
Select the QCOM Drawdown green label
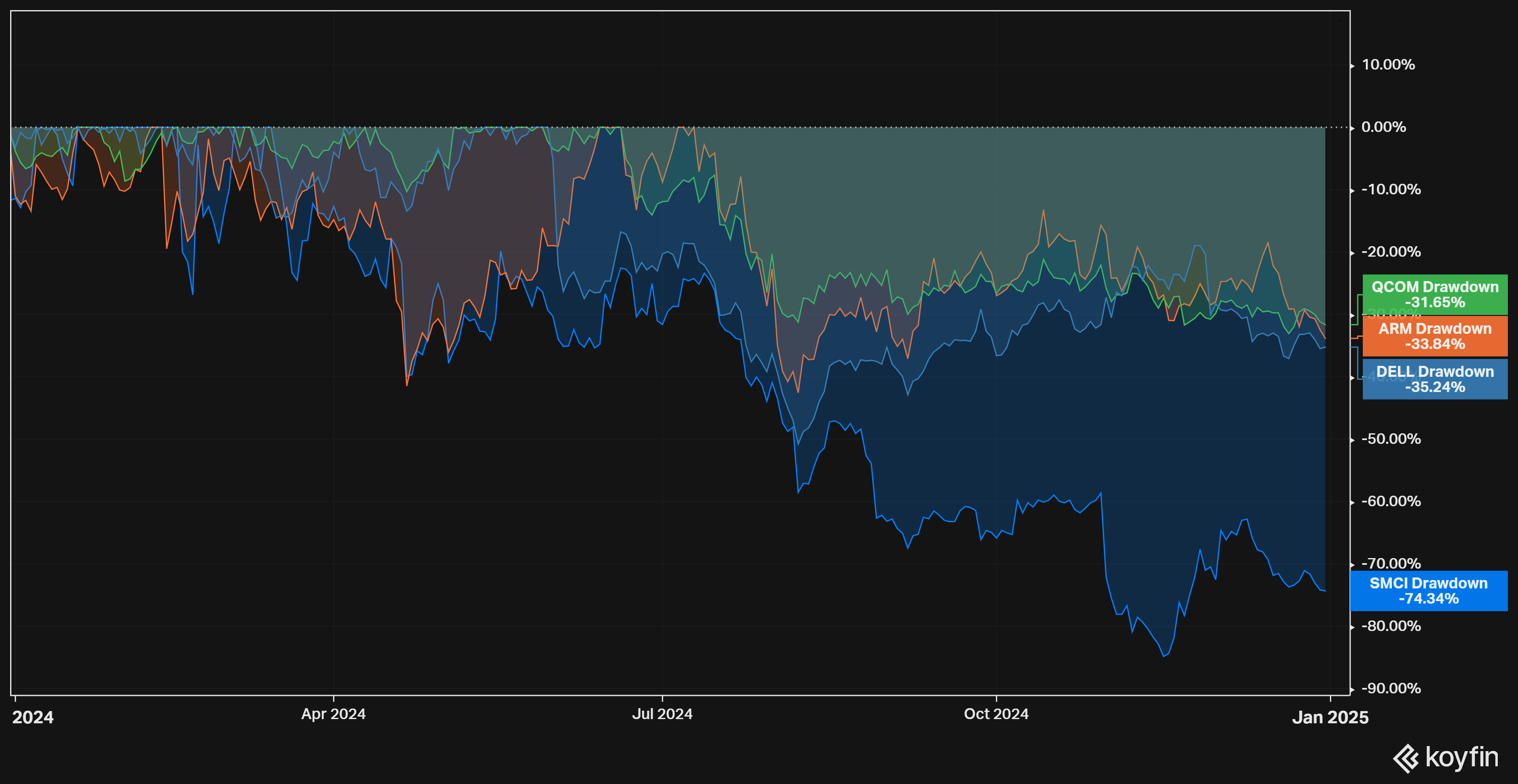coord(1435,294)
